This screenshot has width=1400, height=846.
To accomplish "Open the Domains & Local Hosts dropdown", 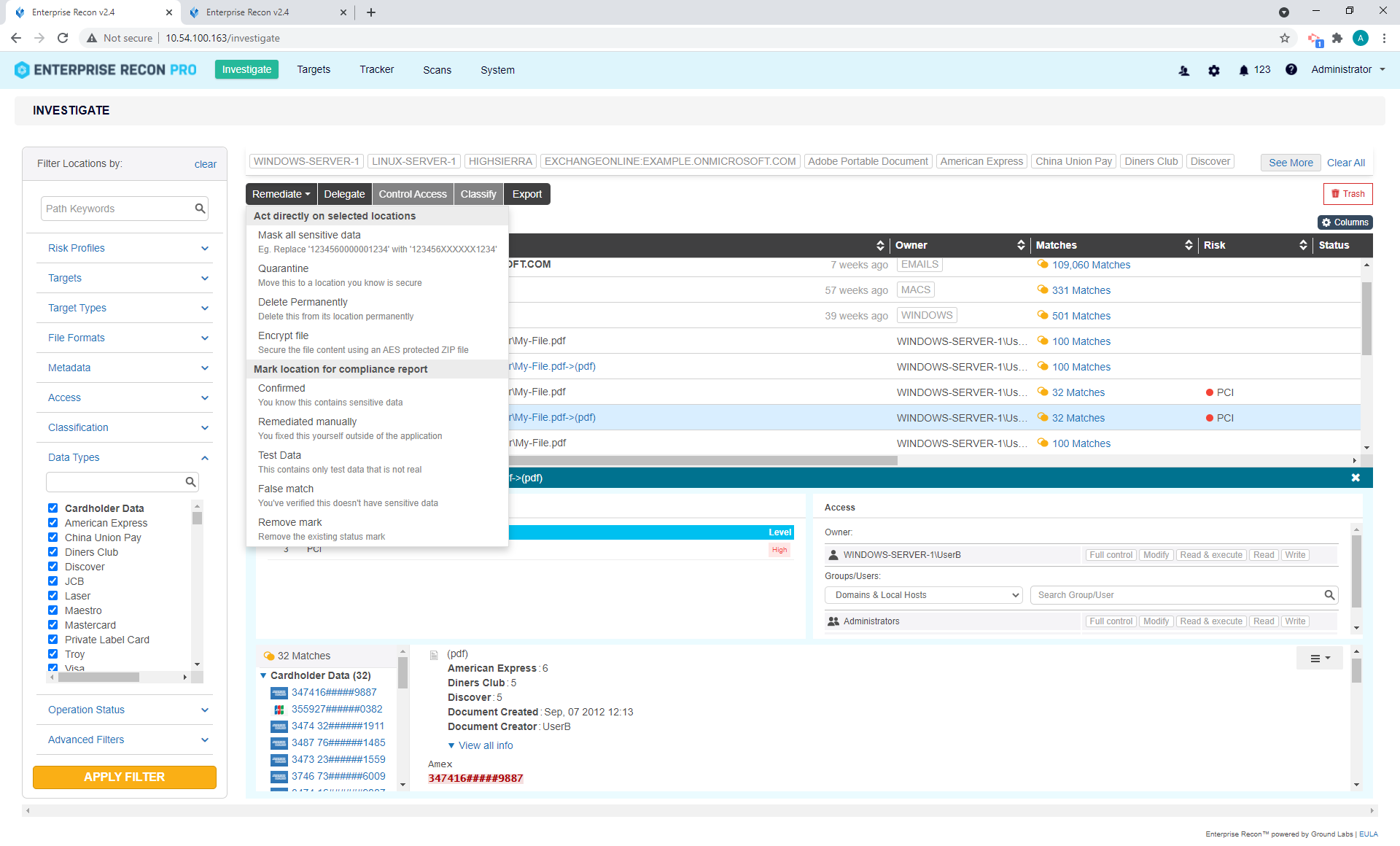I will click(922, 594).
